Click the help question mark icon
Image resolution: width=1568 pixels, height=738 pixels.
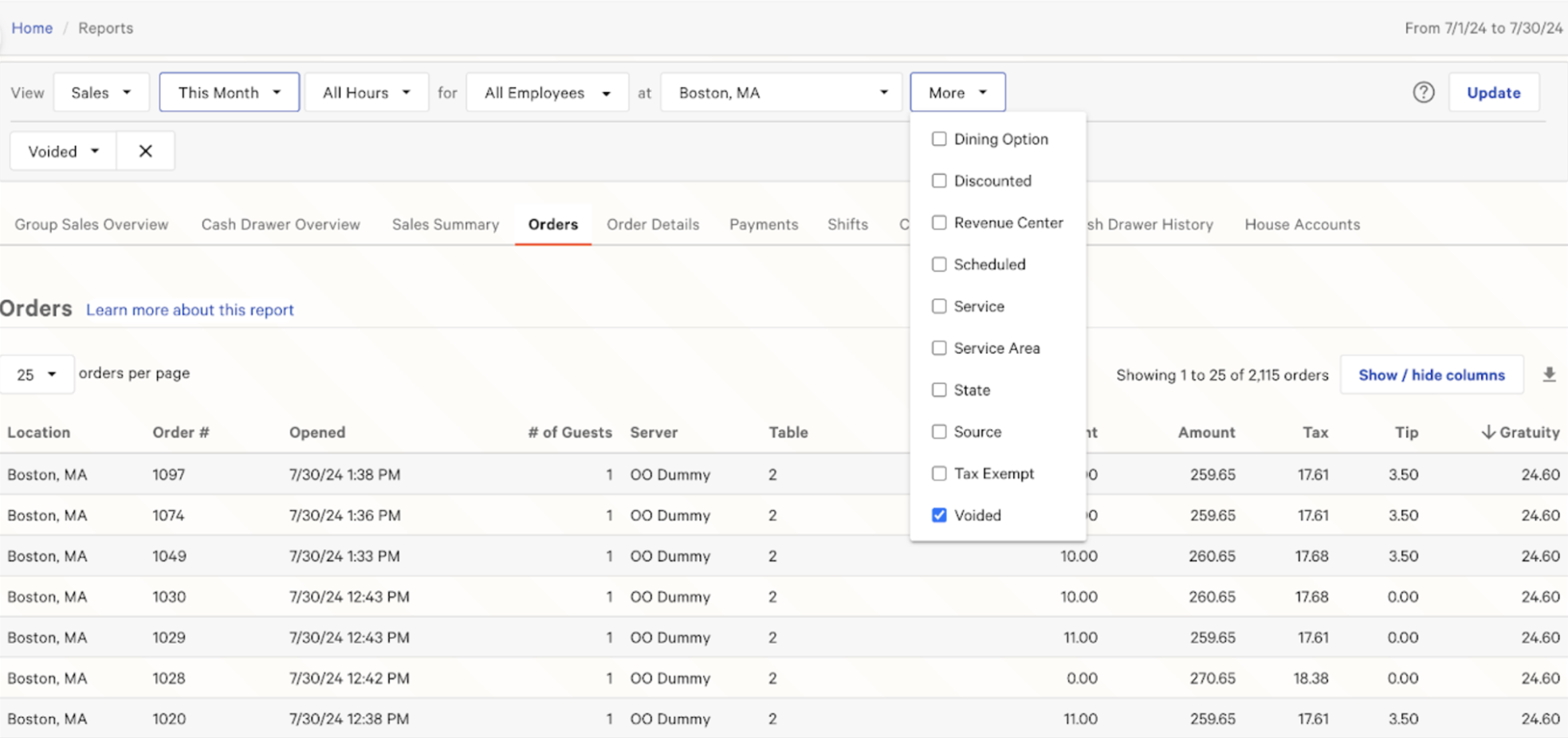click(x=1423, y=92)
